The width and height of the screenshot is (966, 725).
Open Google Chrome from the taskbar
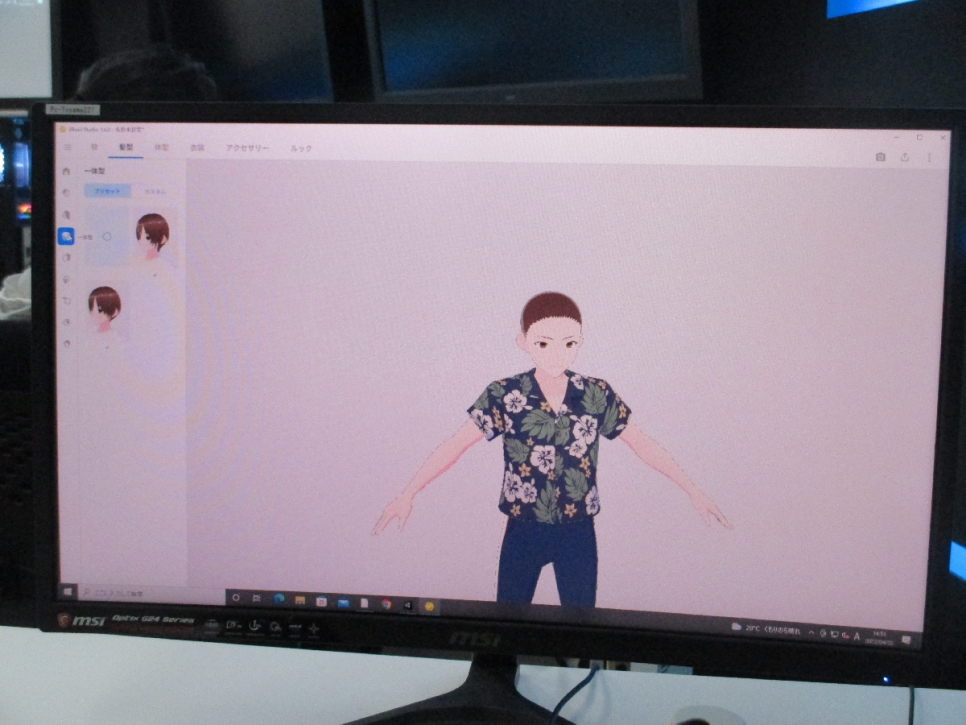click(x=386, y=603)
